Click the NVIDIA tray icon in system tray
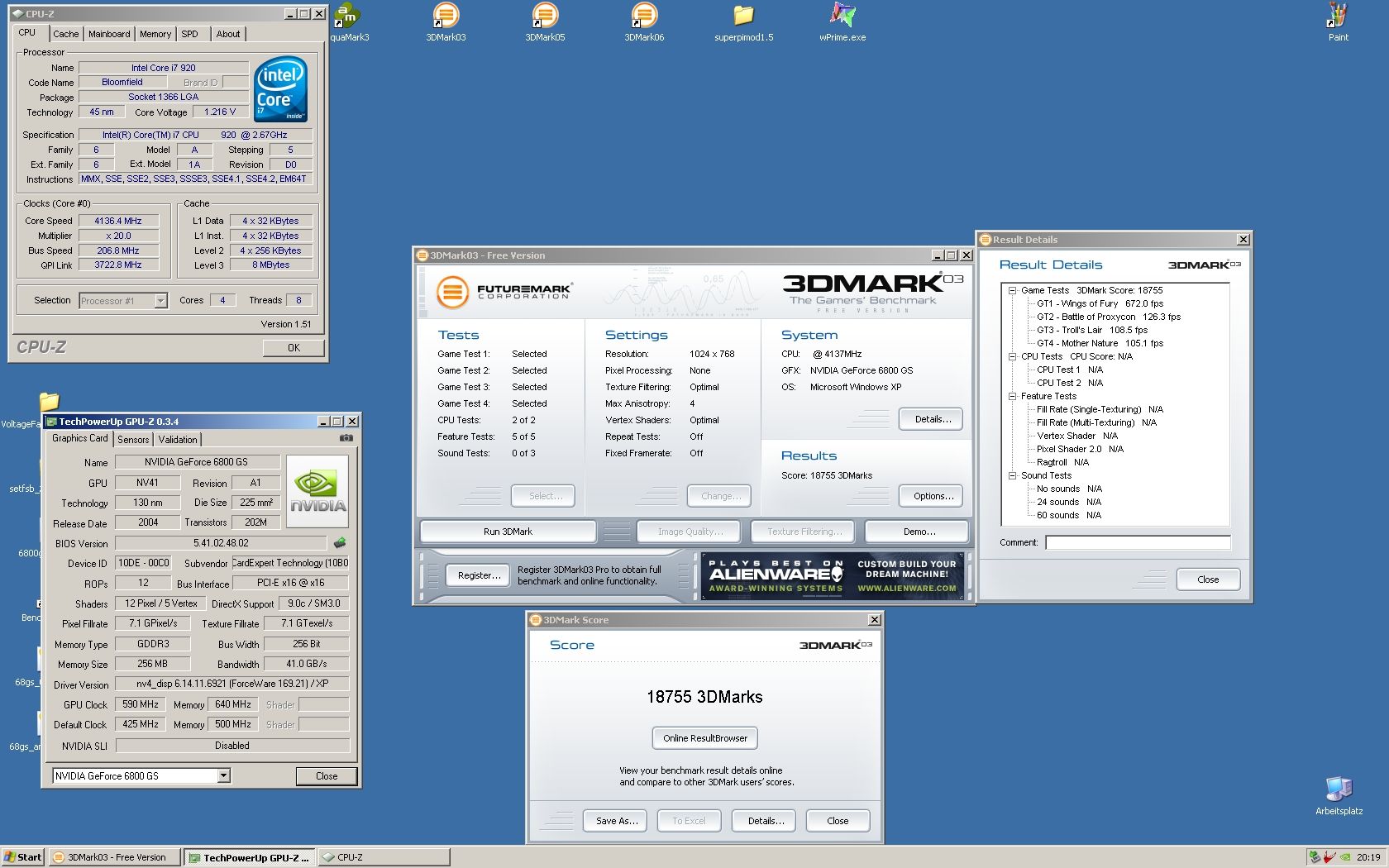The image size is (1389, 868). tap(1345, 857)
